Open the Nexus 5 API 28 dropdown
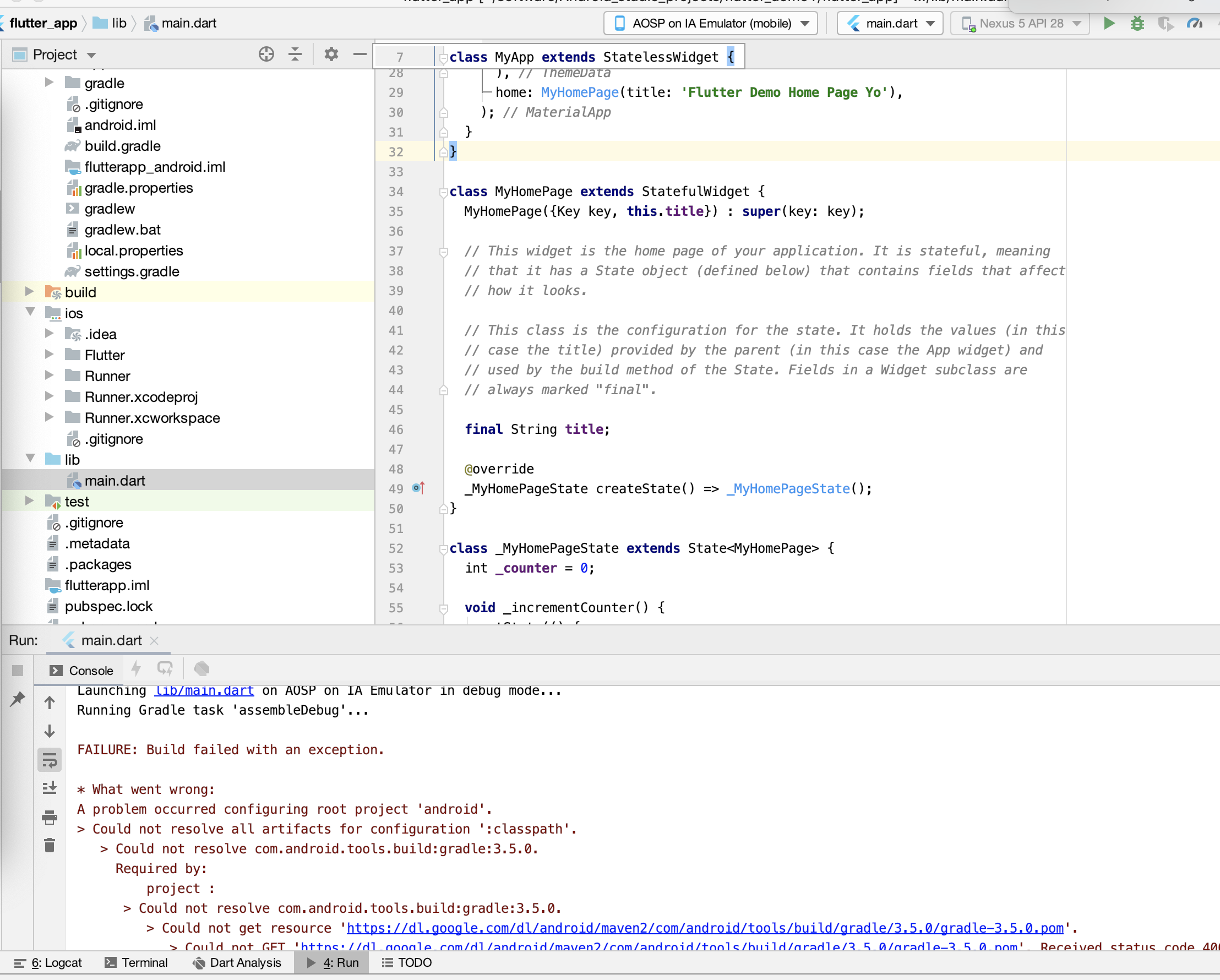The height and width of the screenshot is (980, 1220). (1020, 23)
